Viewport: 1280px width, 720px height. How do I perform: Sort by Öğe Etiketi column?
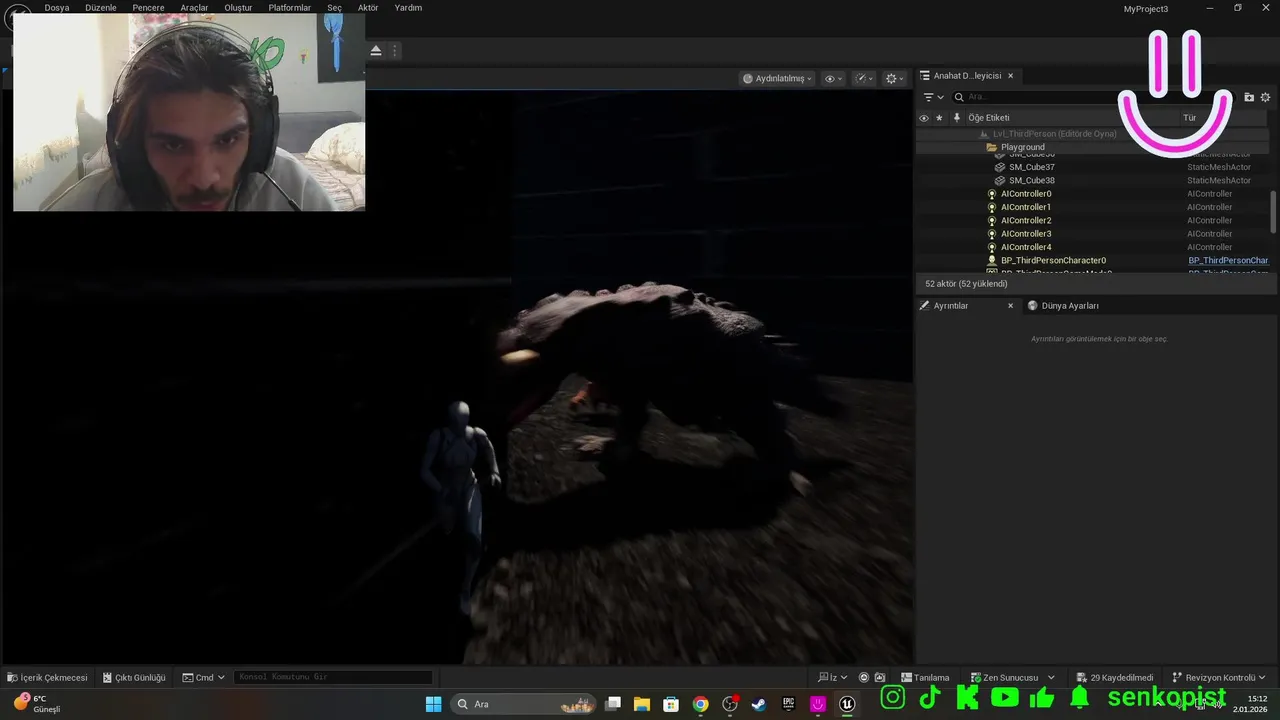tap(988, 118)
